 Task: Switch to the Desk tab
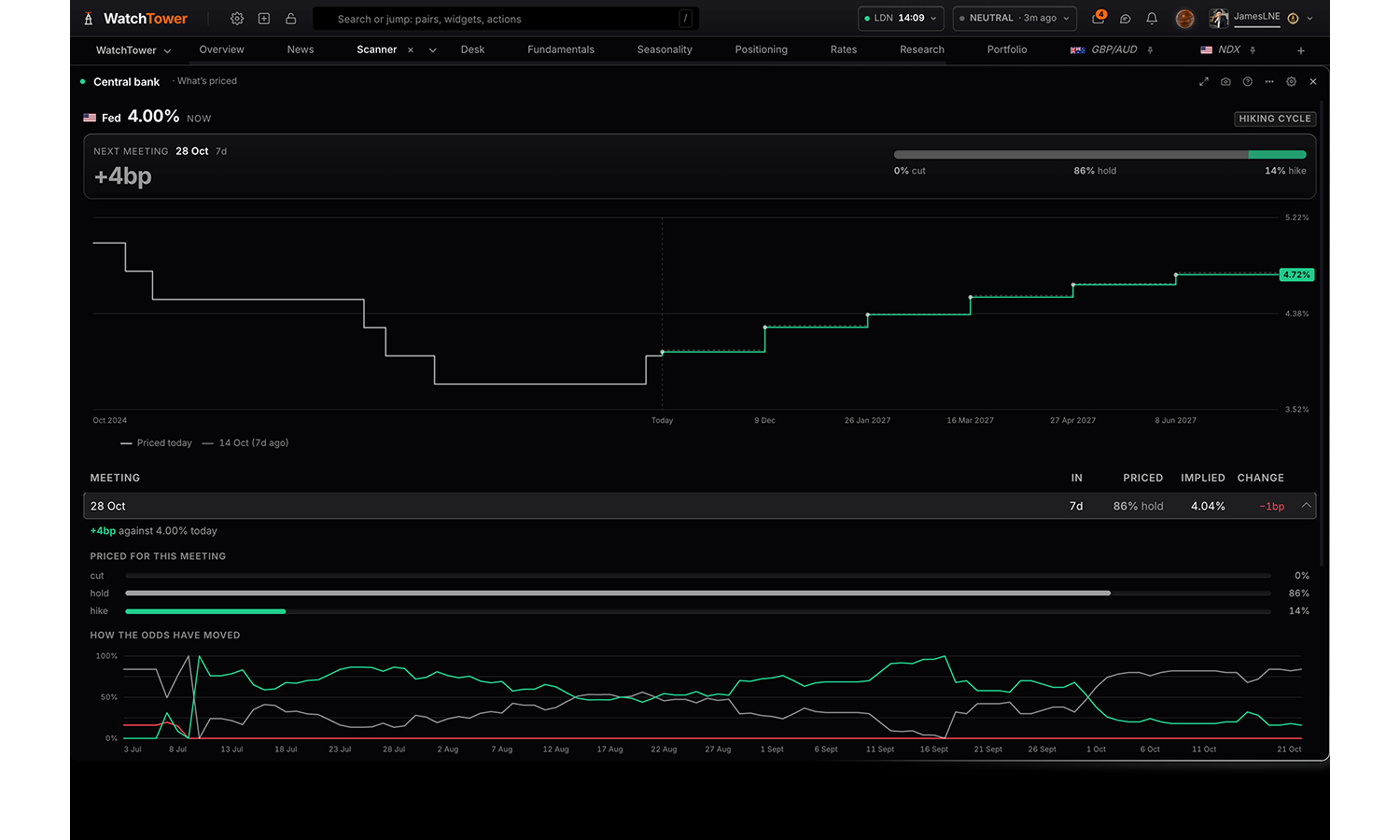(x=473, y=49)
